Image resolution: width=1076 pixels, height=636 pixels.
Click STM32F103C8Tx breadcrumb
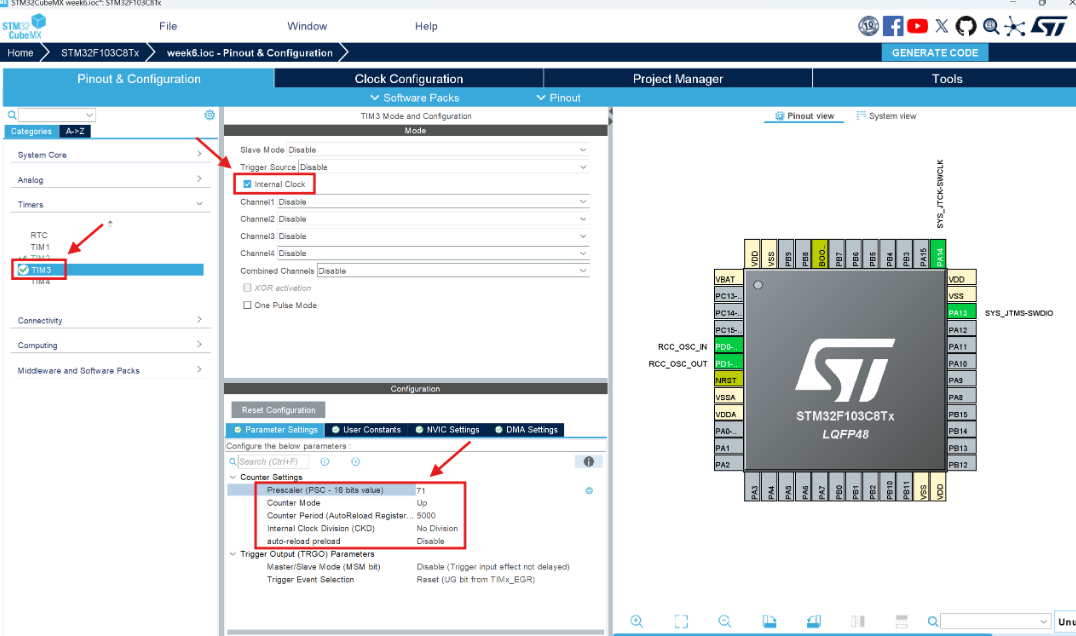click(x=100, y=53)
